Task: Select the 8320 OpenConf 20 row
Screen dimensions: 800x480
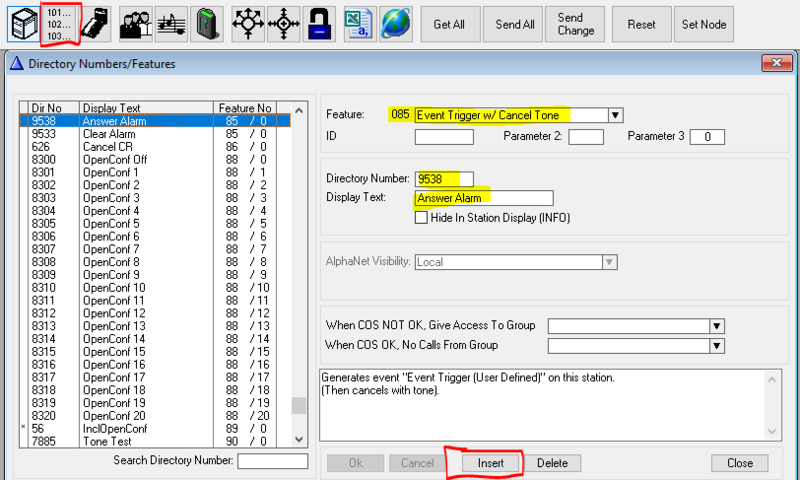Action: [156, 416]
